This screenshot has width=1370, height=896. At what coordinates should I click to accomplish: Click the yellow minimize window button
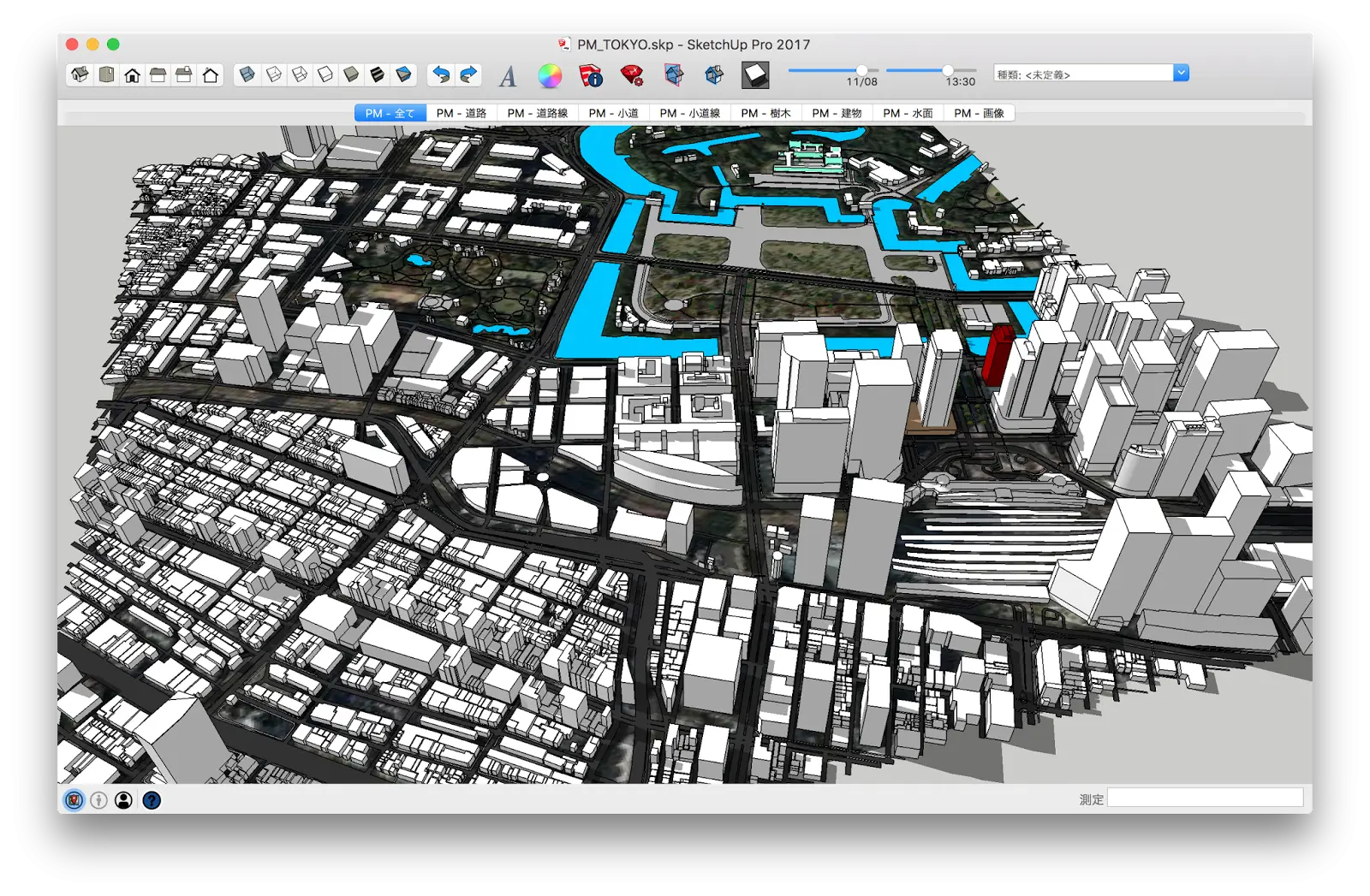click(x=92, y=45)
